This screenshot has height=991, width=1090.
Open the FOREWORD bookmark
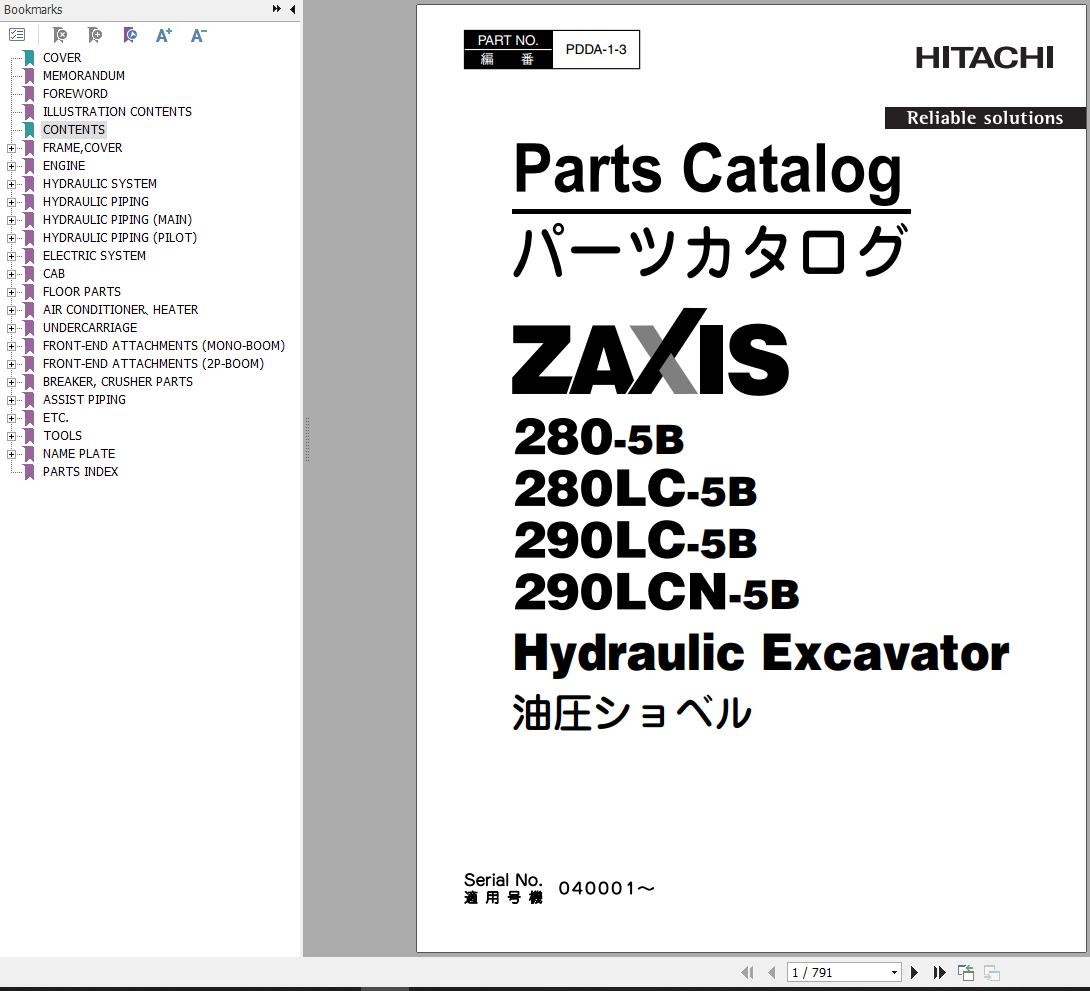pyautogui.click(x=75, y=94)
